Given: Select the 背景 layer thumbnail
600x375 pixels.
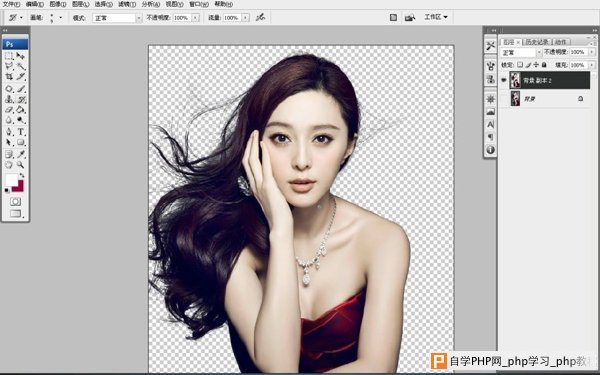Looking at the screenshot, I should pyautogui.click(x=515, y=99).
